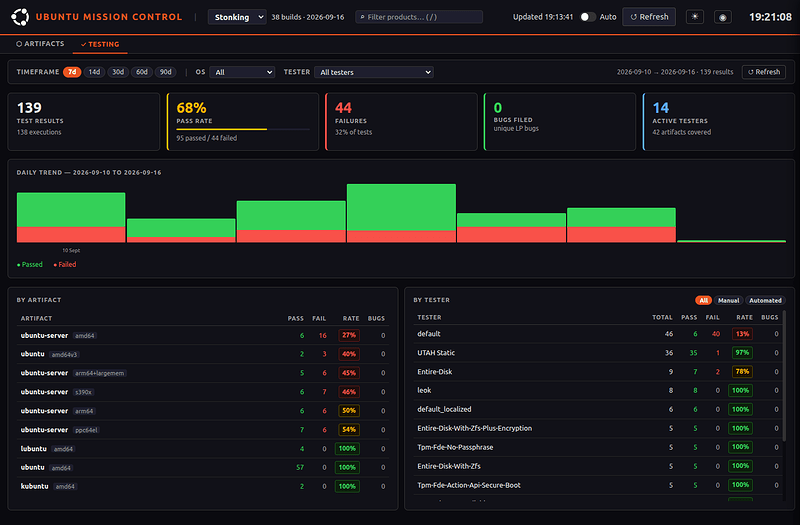Select the Tpm-Fde-No-Passphrase tester row
Screen dimensions: 800x525
tap(597, 447)
